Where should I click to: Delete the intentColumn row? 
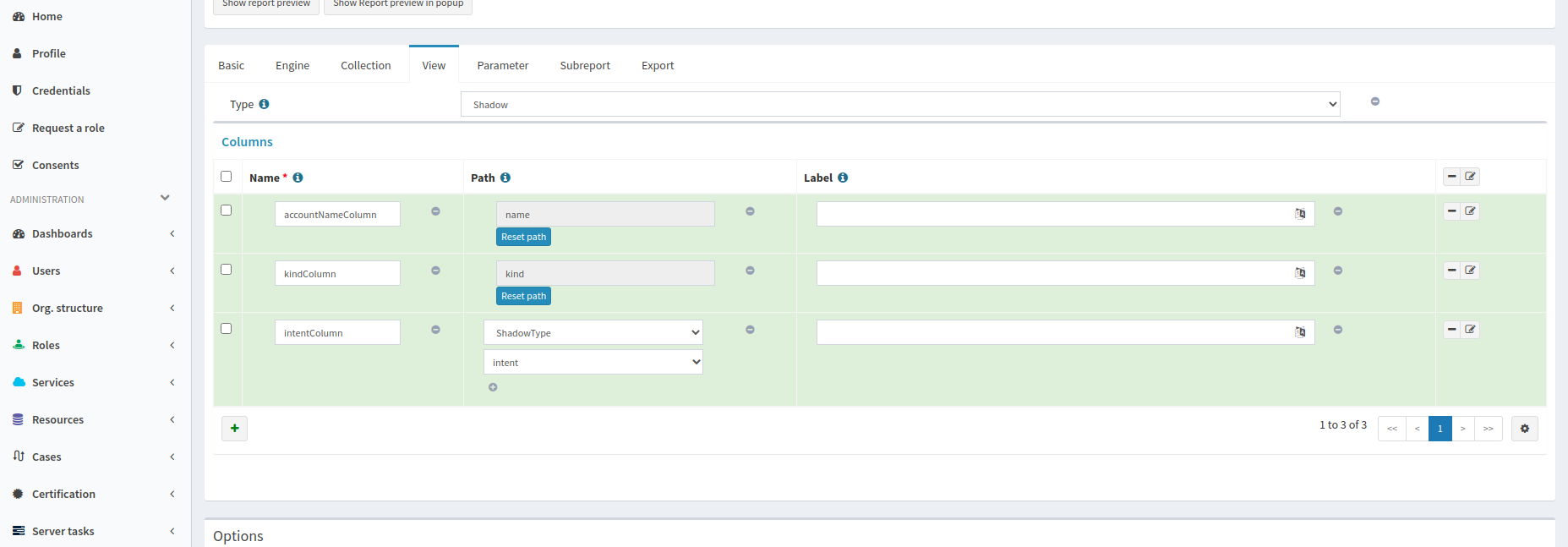click(1452, 330)
